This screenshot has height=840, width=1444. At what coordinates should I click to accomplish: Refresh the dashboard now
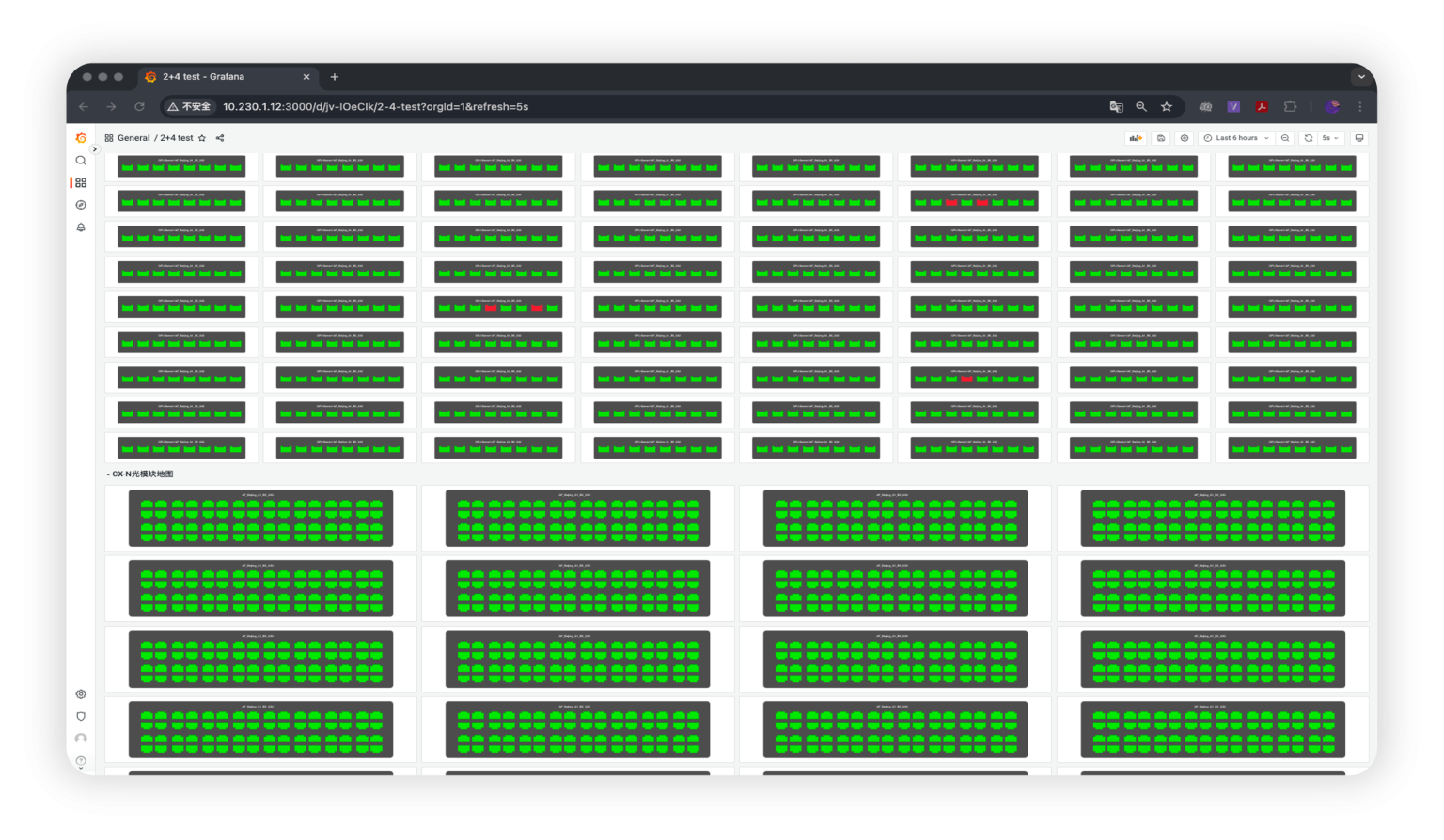click(1308, 138)
